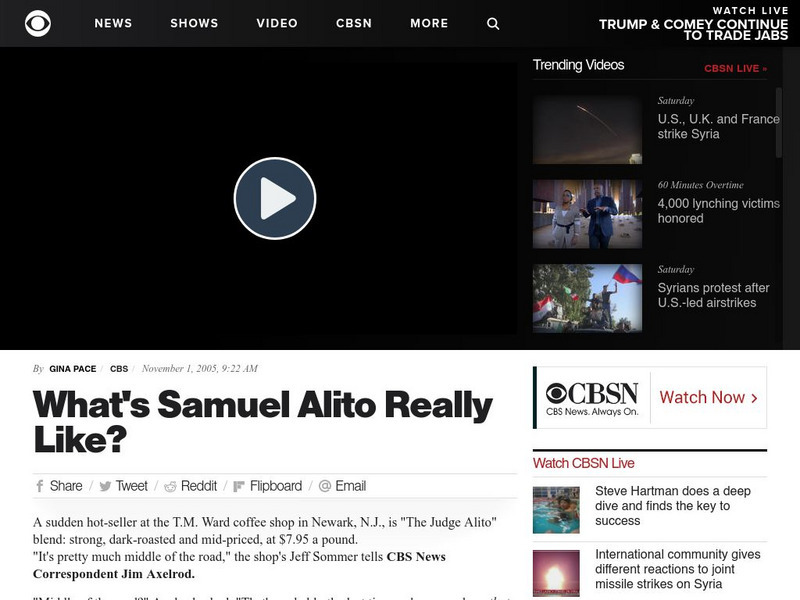Save article to Flipboard
The height and width of the screenshot is (600, 800).
click(239, 486)
